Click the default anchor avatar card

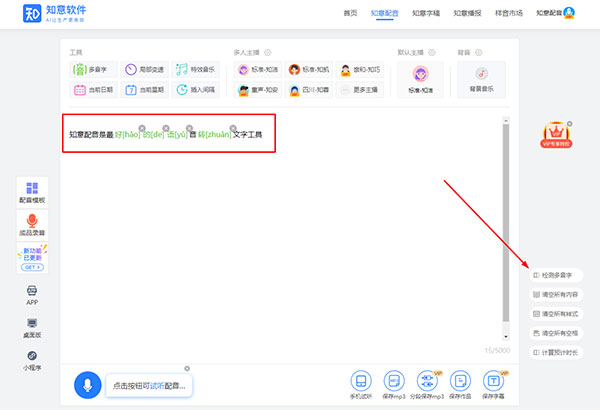(421, 80)
